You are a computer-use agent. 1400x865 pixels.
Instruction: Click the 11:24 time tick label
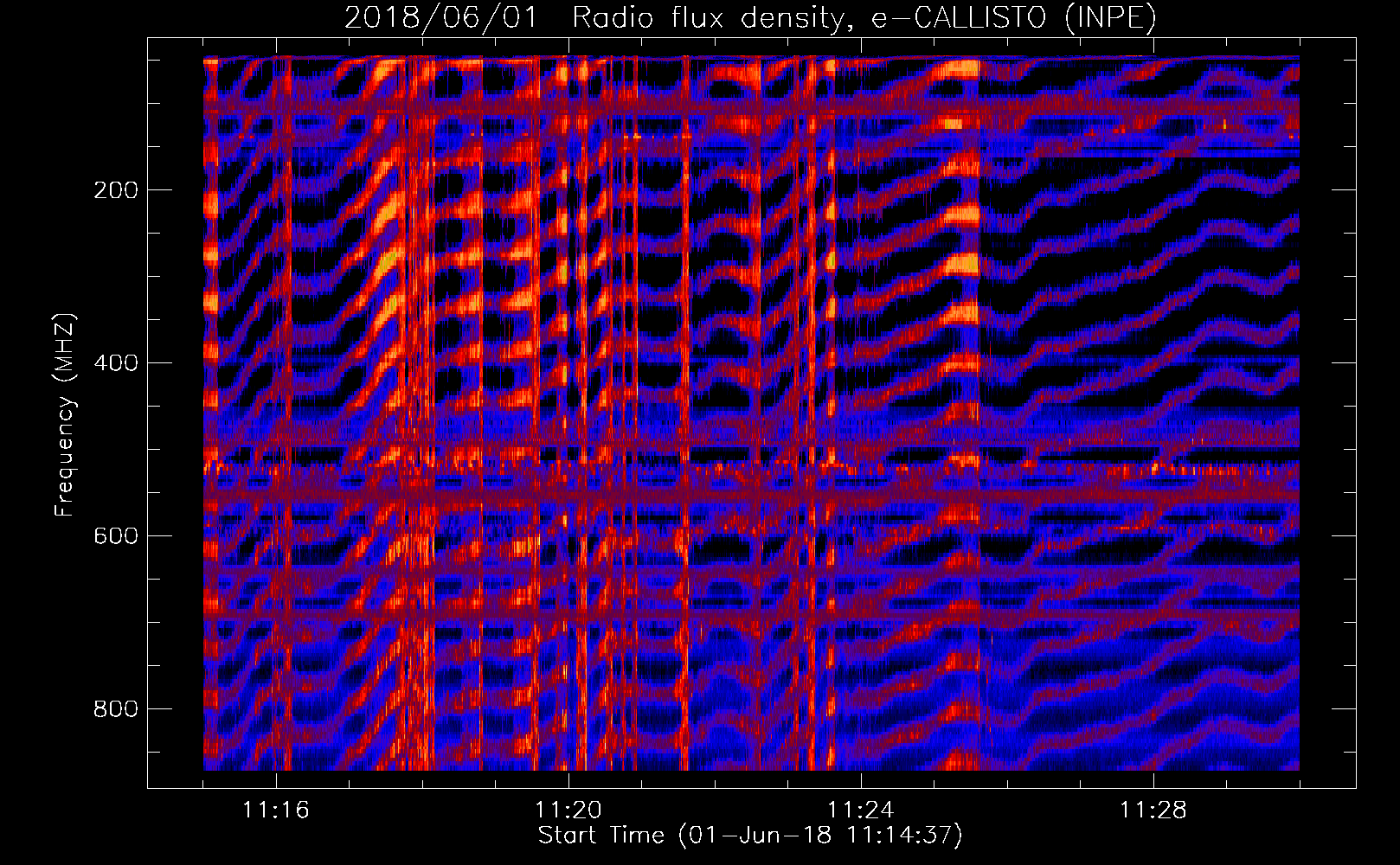[x=861, y=811]
